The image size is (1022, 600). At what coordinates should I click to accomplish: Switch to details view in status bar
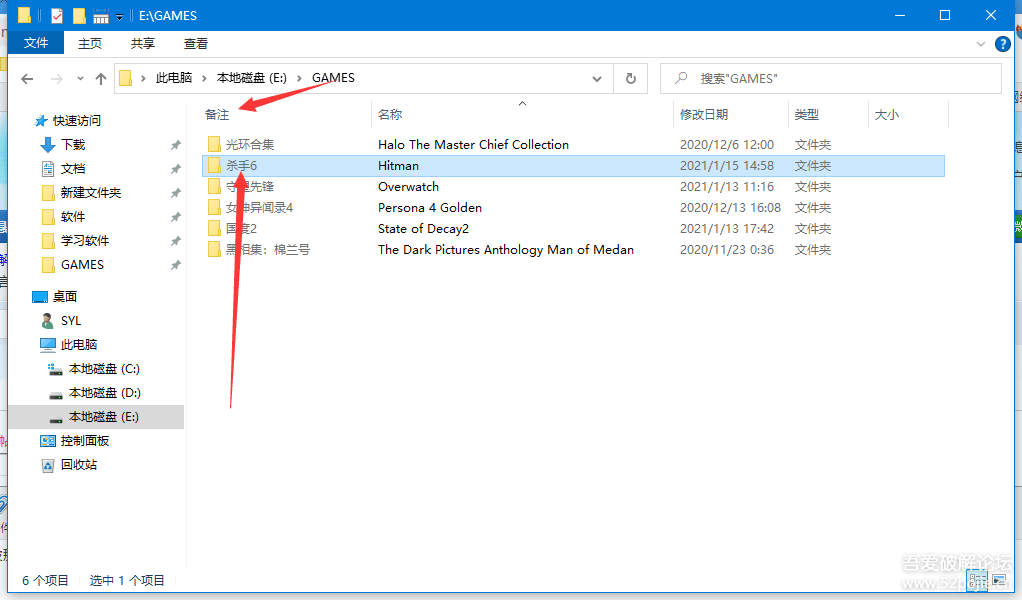coord(978,579)
